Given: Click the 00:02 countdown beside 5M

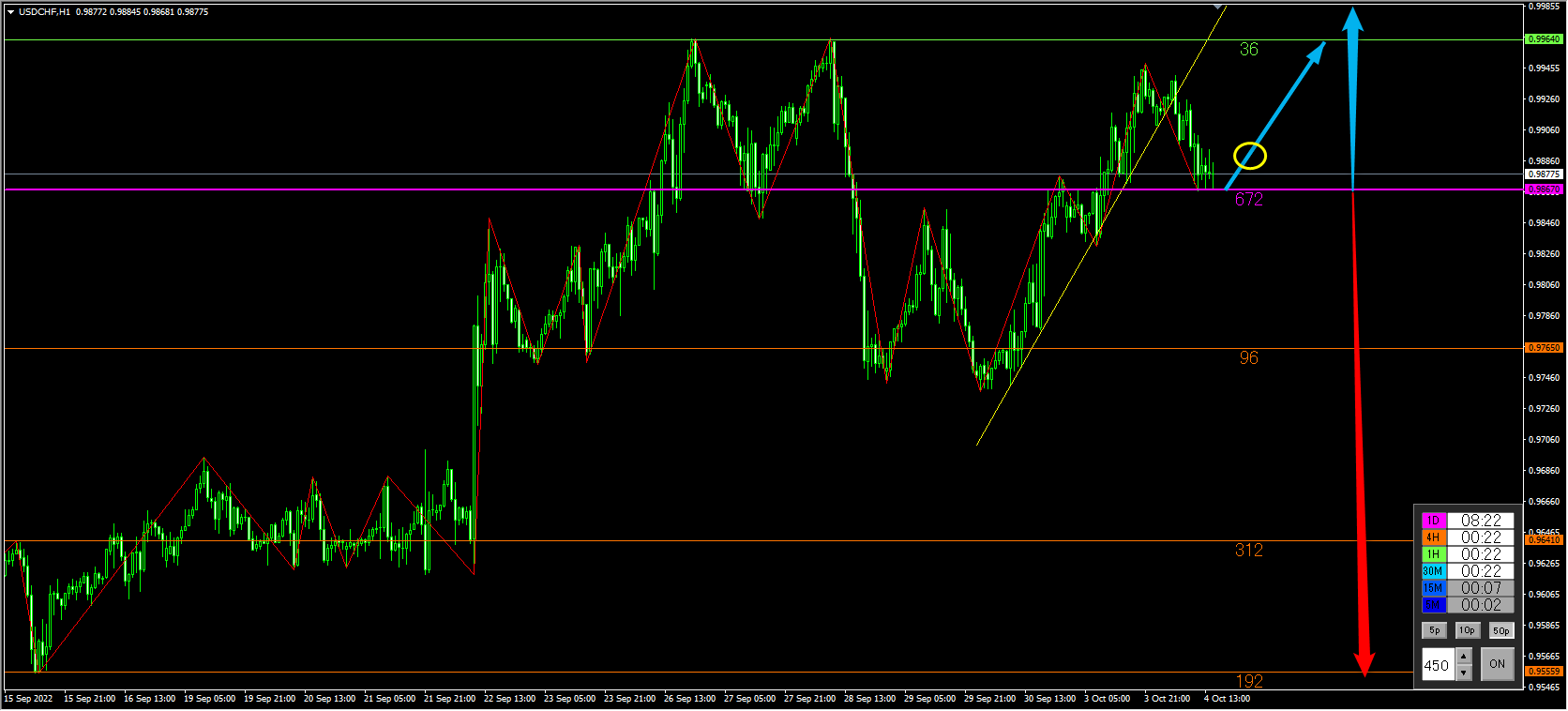Looking at the screenshot, I should point(1481,605).
